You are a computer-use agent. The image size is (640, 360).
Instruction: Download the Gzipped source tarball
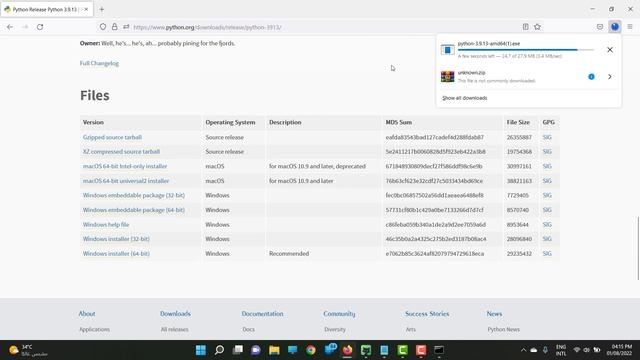[x=112, y=137]
